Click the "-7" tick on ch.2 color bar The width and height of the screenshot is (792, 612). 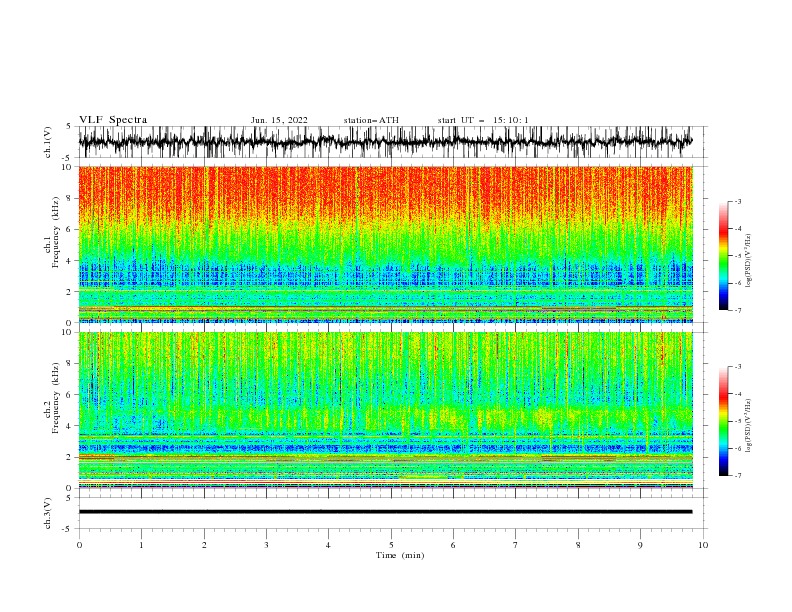click(x=737, y=475)
